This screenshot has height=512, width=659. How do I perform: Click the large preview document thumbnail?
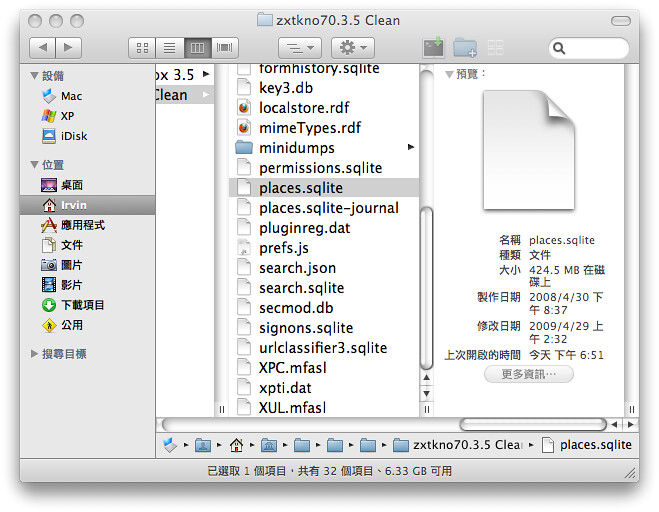pos(529,150)
